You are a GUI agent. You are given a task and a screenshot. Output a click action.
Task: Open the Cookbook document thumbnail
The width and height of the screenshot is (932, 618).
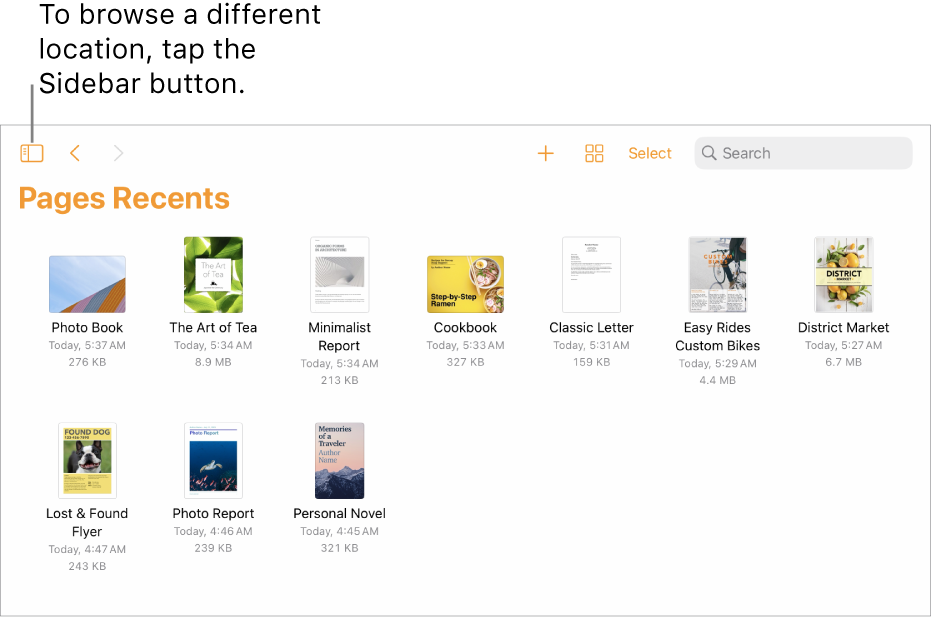click(x=466, y=284)
